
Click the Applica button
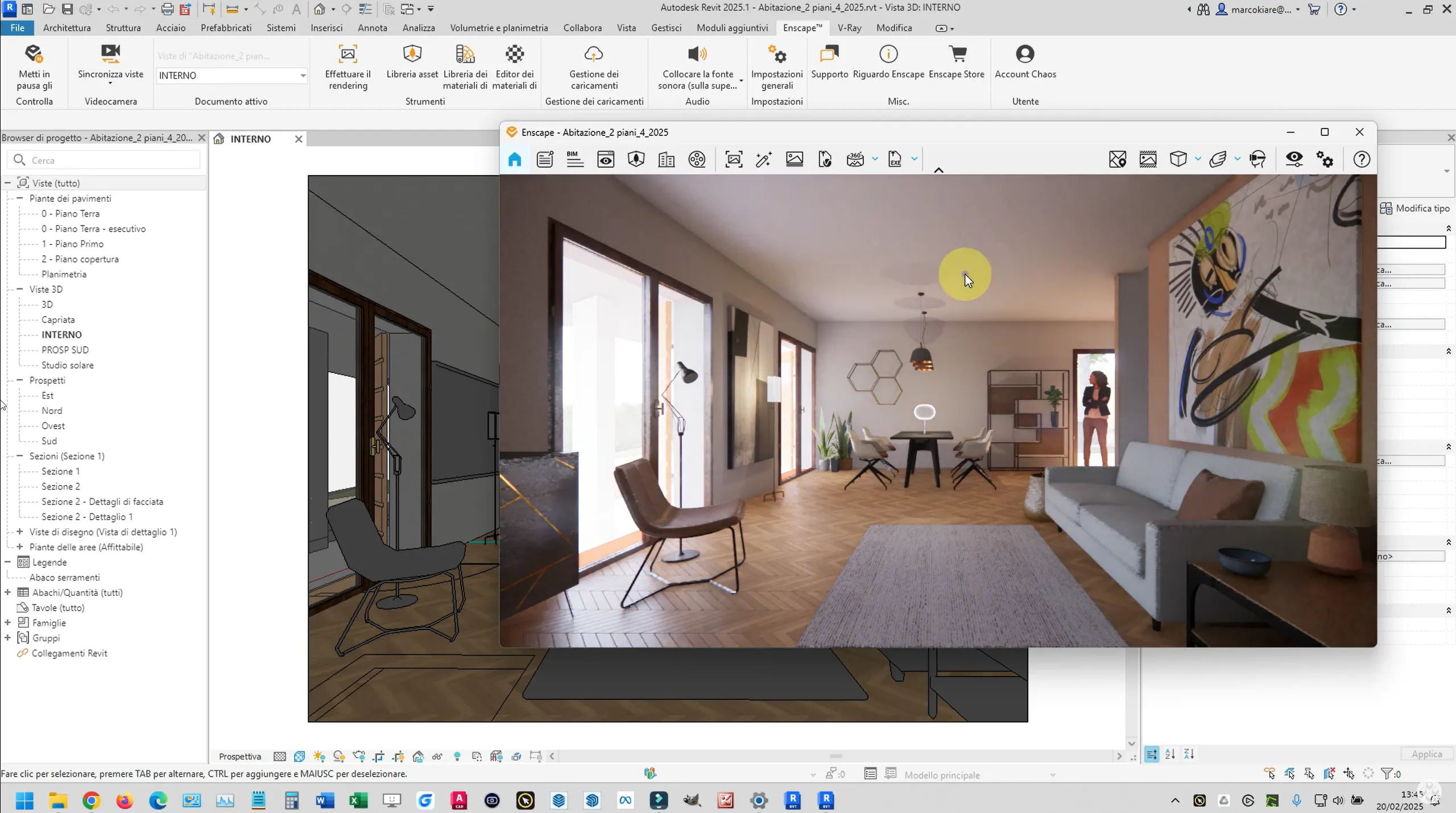coord(1426,754)
